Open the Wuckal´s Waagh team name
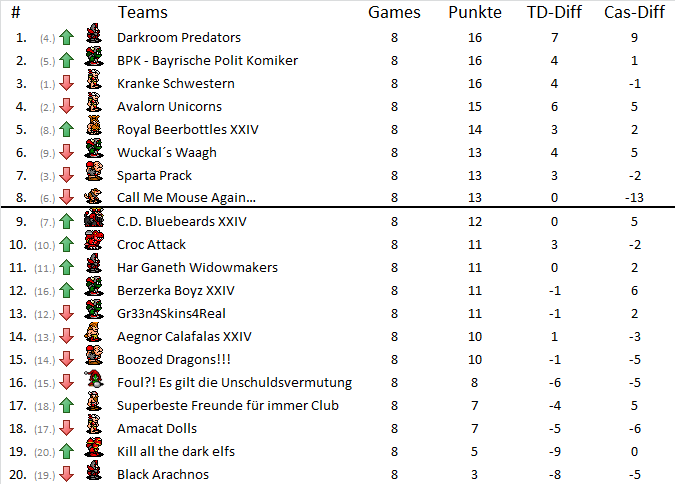This screenshot has width=675, height=484. [166, 152]
